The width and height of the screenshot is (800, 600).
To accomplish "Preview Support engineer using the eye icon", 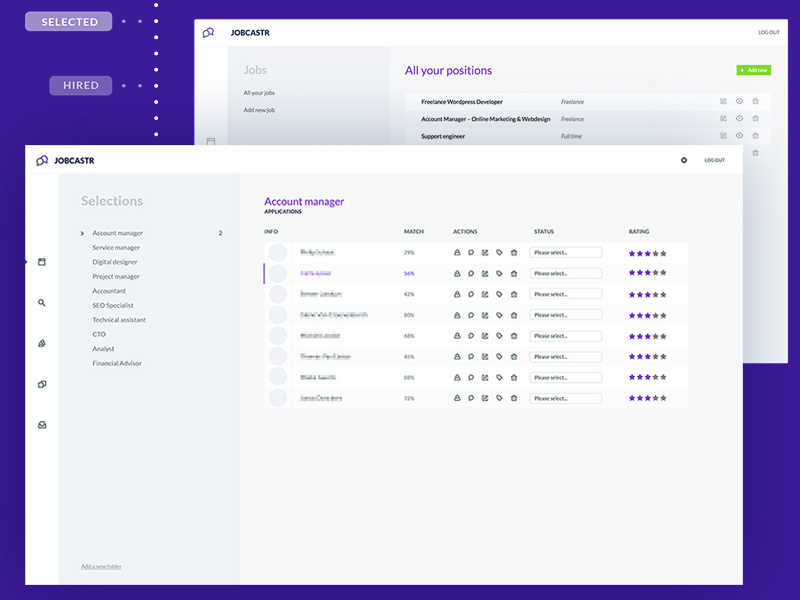I will 739,136.
